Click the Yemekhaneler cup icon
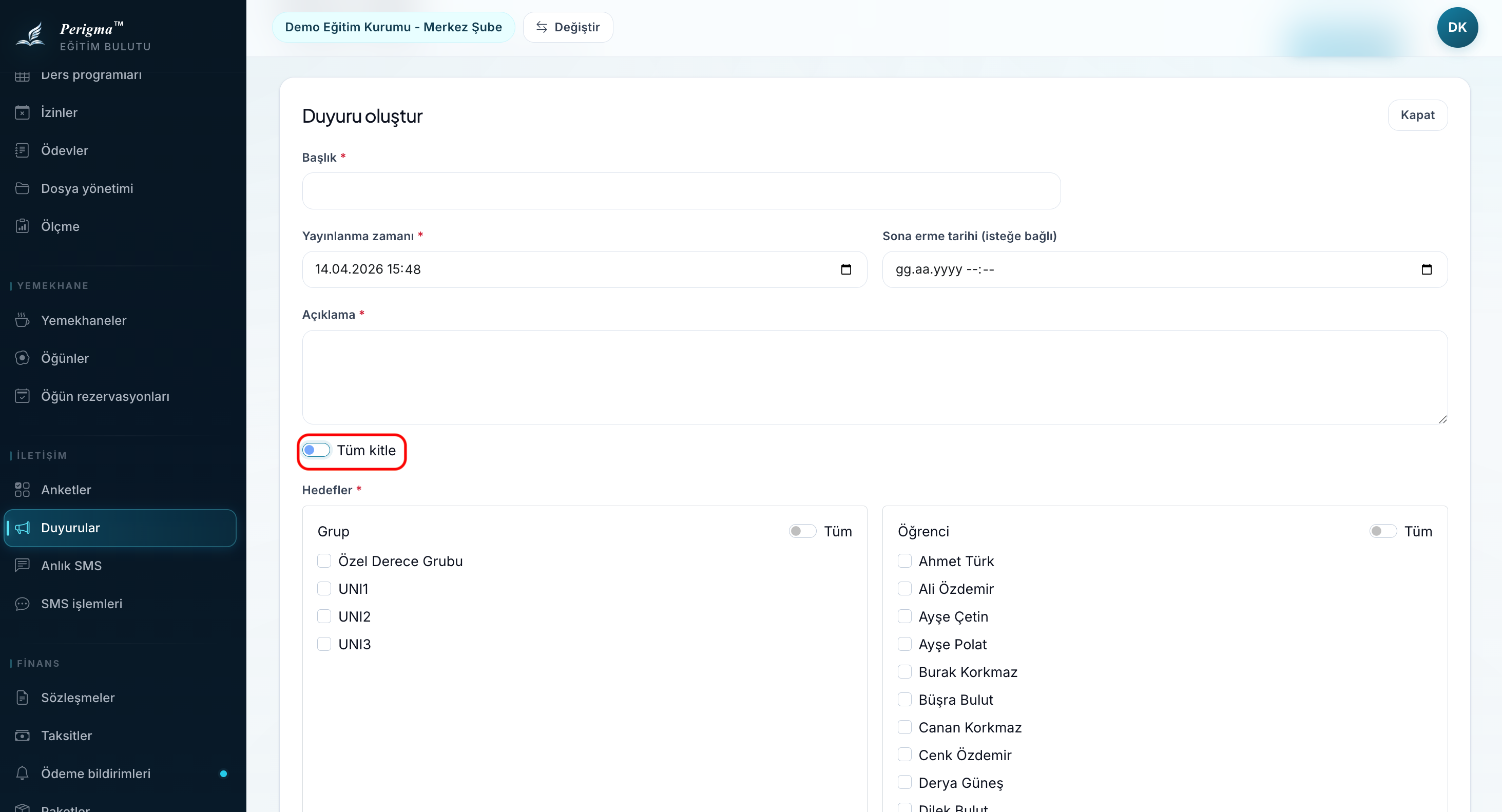1502x812 pixels. click(x=22, y=320)
